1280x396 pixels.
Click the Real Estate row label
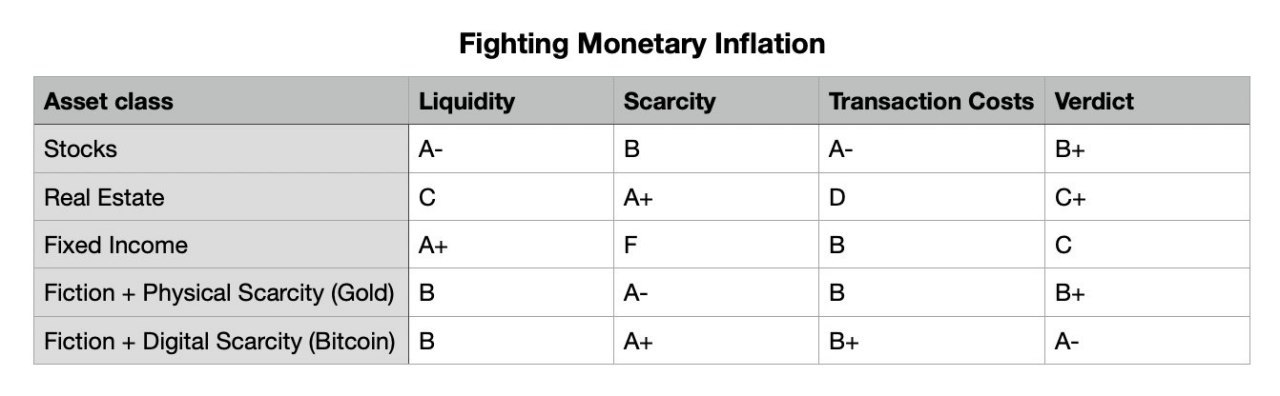click(x=221, y=197)
